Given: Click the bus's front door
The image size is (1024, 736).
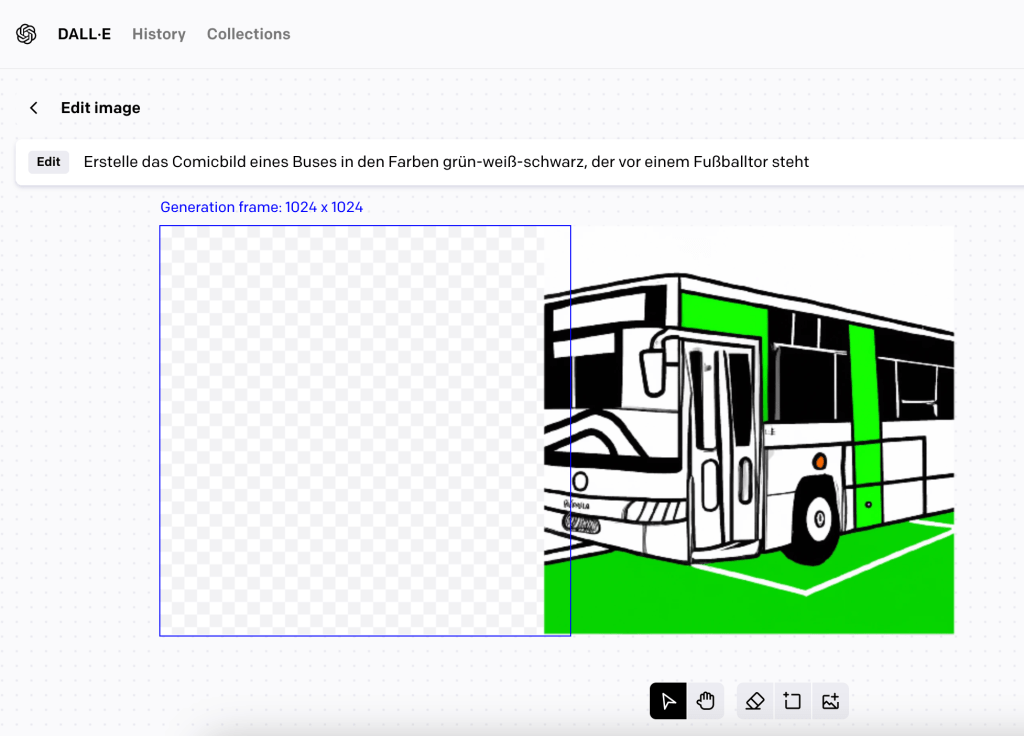Looking at the screenshot, I should 720,440.
